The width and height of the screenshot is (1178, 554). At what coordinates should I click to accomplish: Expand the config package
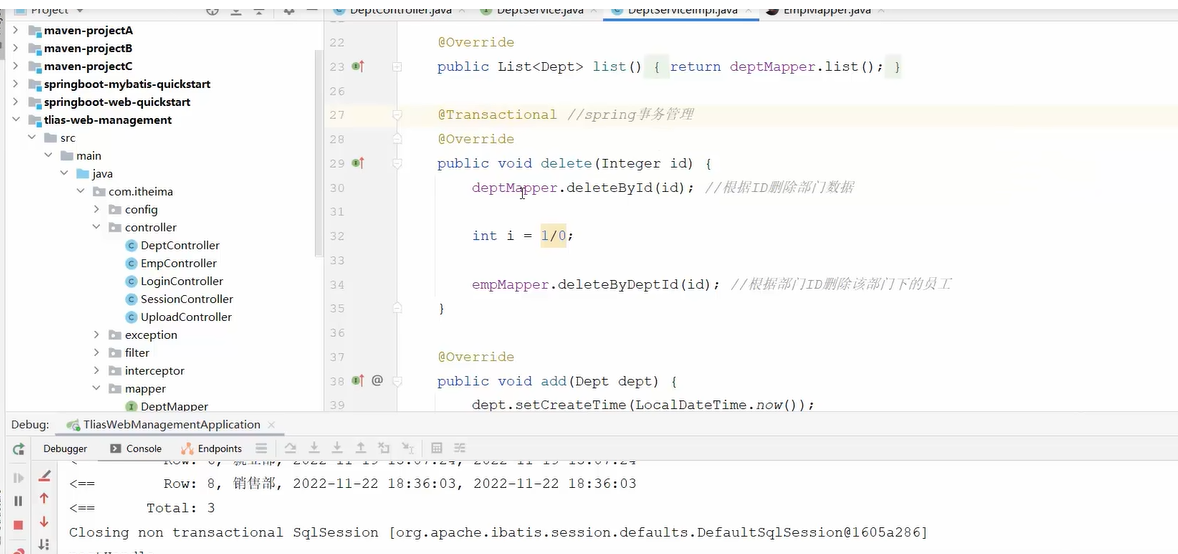point(96,210)
